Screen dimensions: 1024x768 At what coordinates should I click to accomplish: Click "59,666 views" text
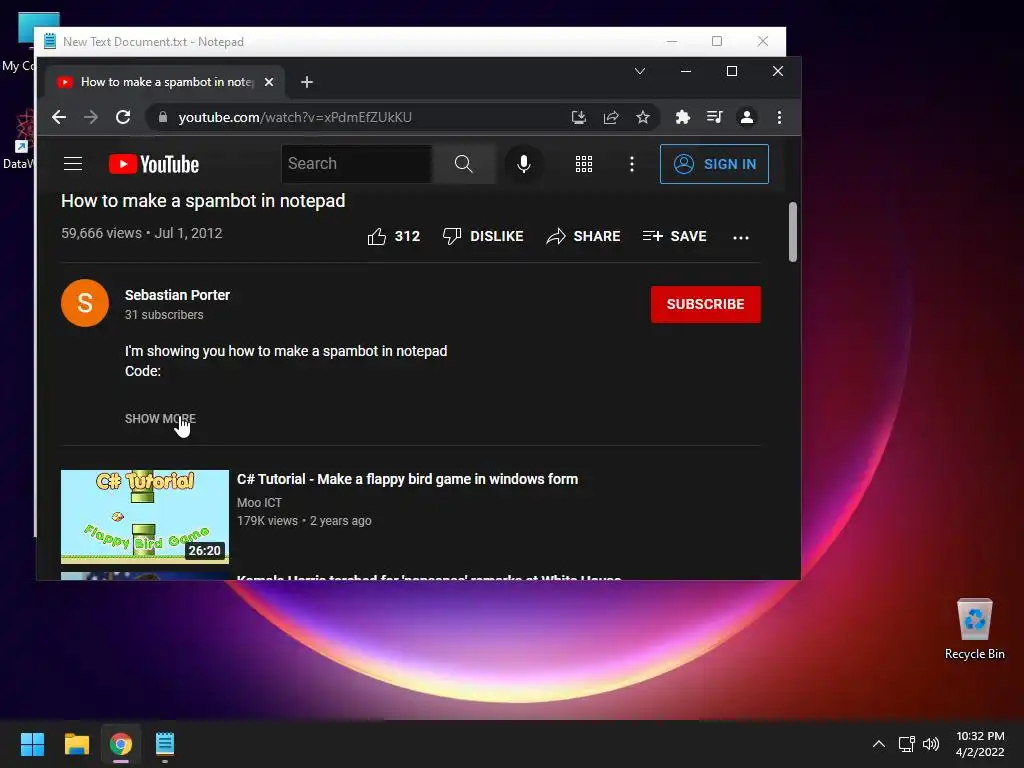(101, 233)
